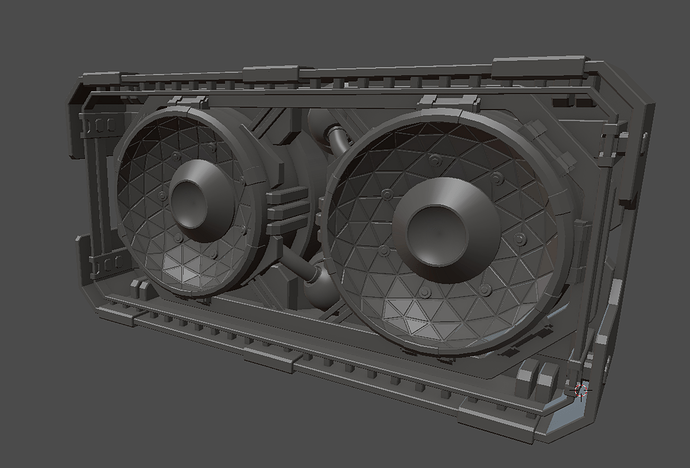Select the paired blocks at bottom right corner

click(x=535, y=379)
